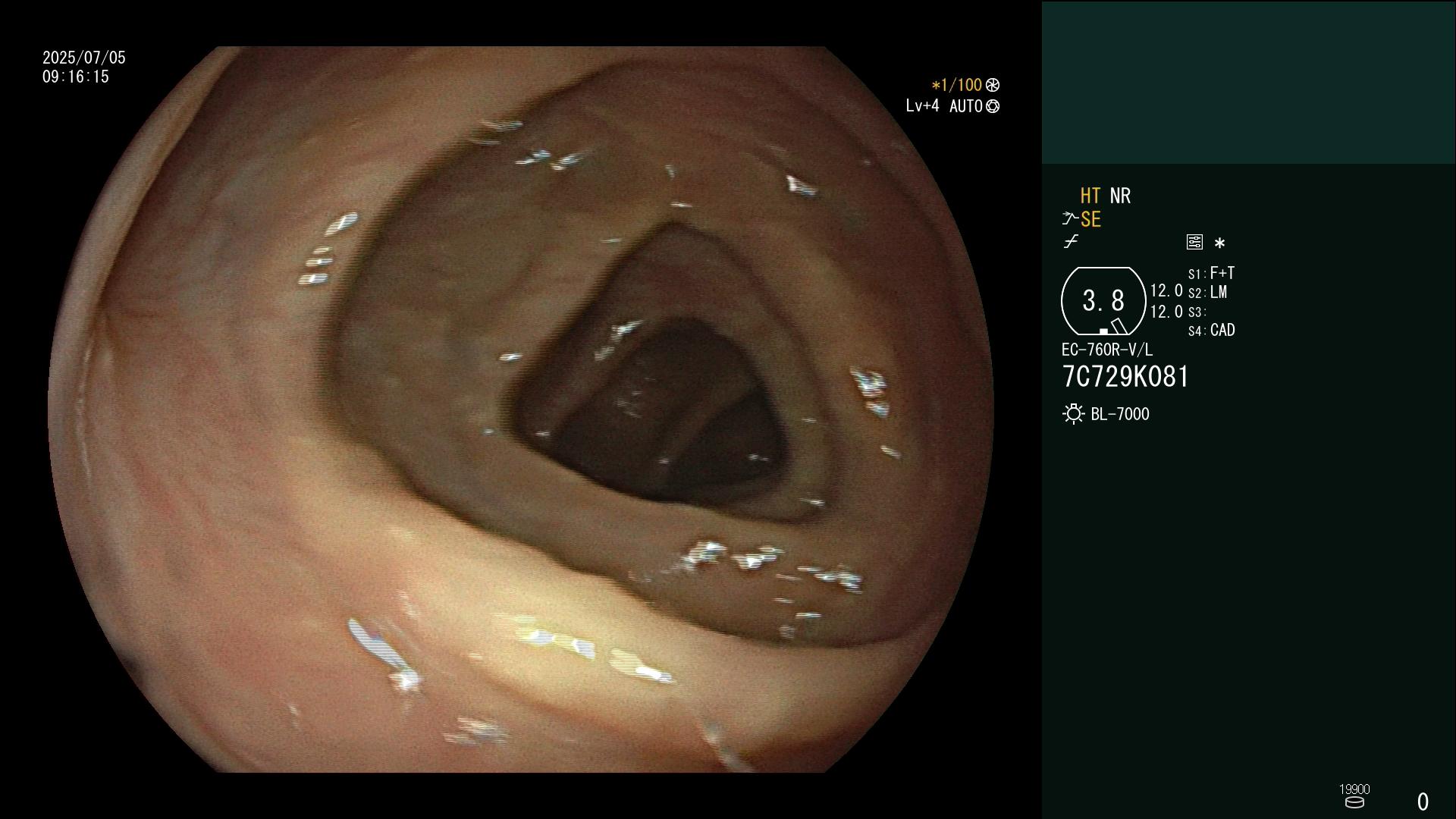Viewport: 1456px width, 819px height.
Task: Click the asterisk freeze indicator icon
Action: point(1219,243)
